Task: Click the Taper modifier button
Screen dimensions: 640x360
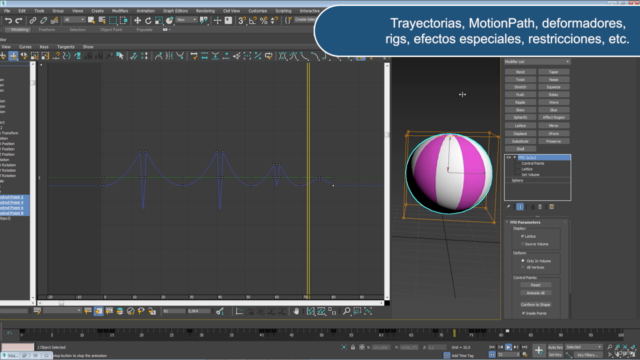Action: tap(553, 72)
